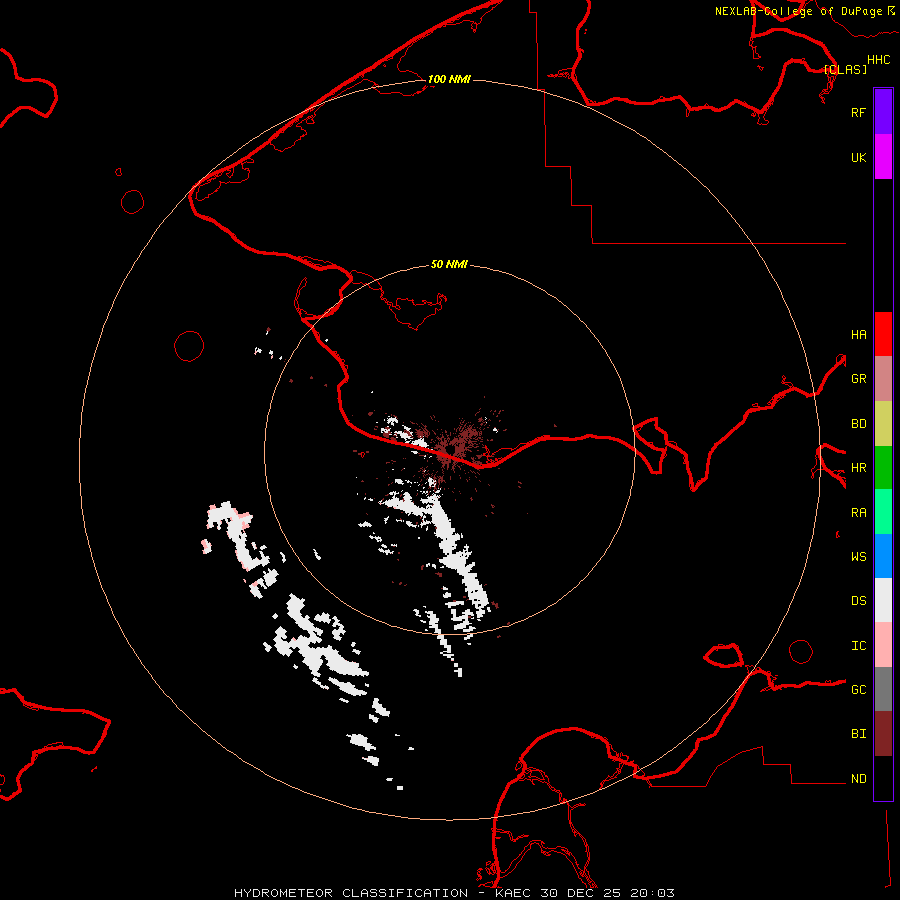Viewport: 900px width, 900px height.
Task: Click the BD legend label
Action: [858, 424]
